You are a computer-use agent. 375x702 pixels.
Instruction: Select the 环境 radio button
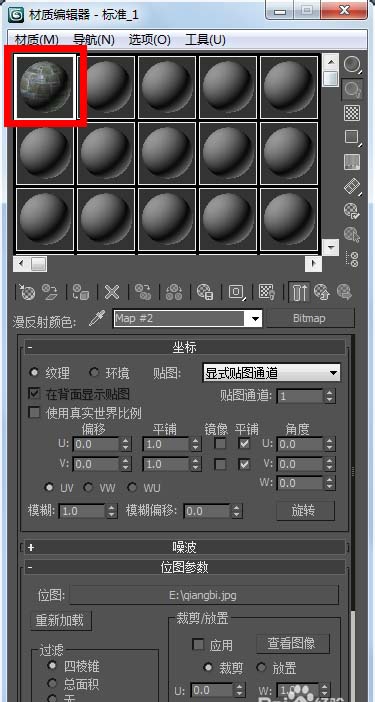(94, 372)
